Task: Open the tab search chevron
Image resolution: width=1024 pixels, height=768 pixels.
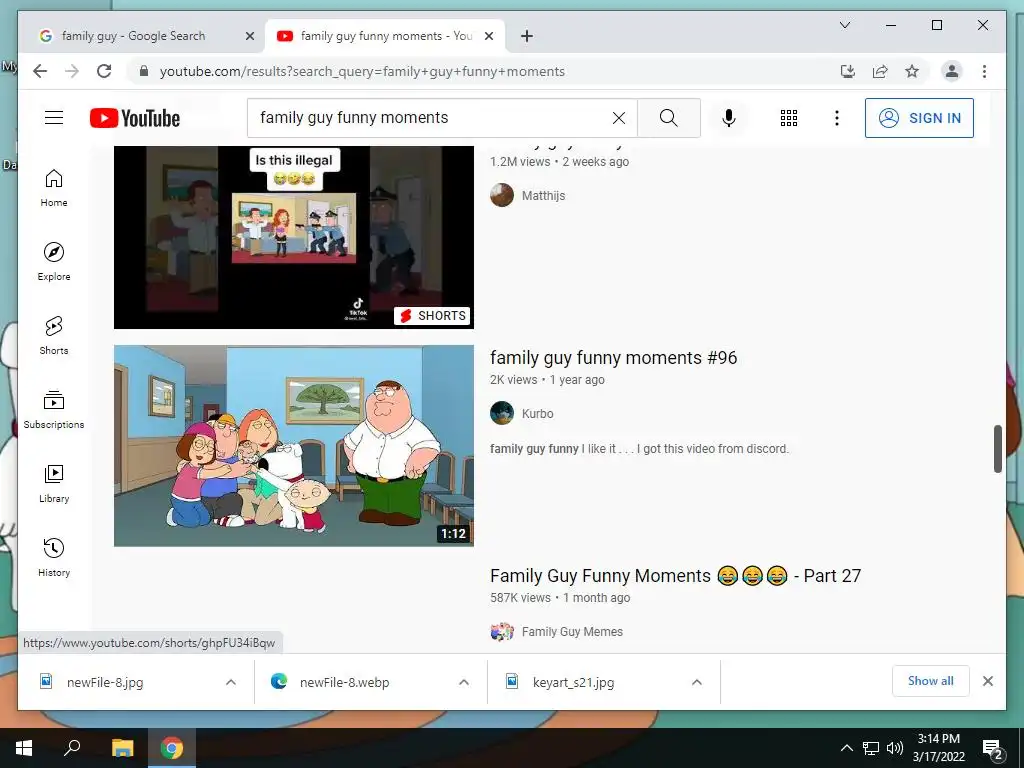Action: pyautogui.click(x=844, y=25)
